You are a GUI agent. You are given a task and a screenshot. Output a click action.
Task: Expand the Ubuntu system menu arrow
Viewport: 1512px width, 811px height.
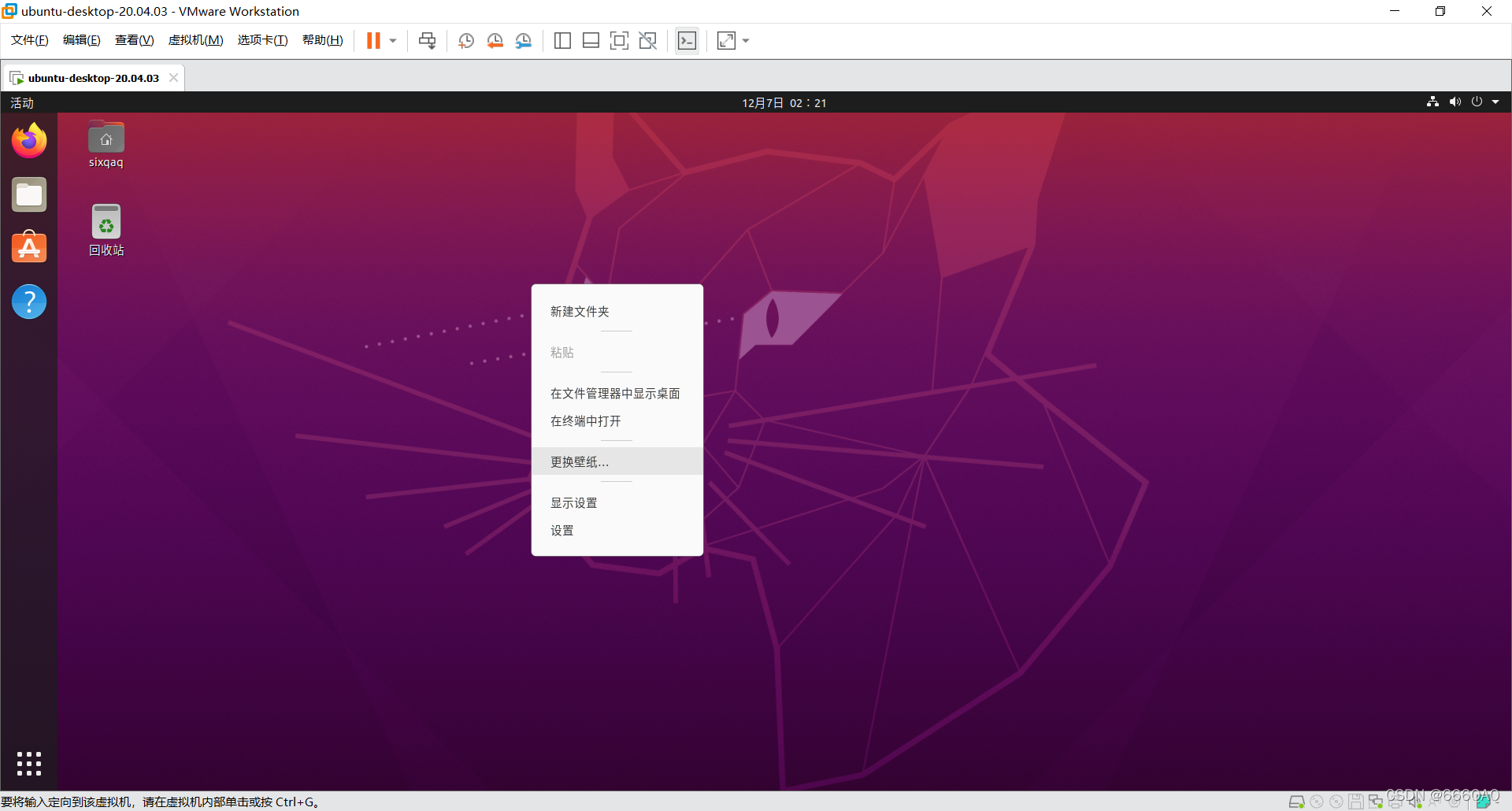[1495, 102]
